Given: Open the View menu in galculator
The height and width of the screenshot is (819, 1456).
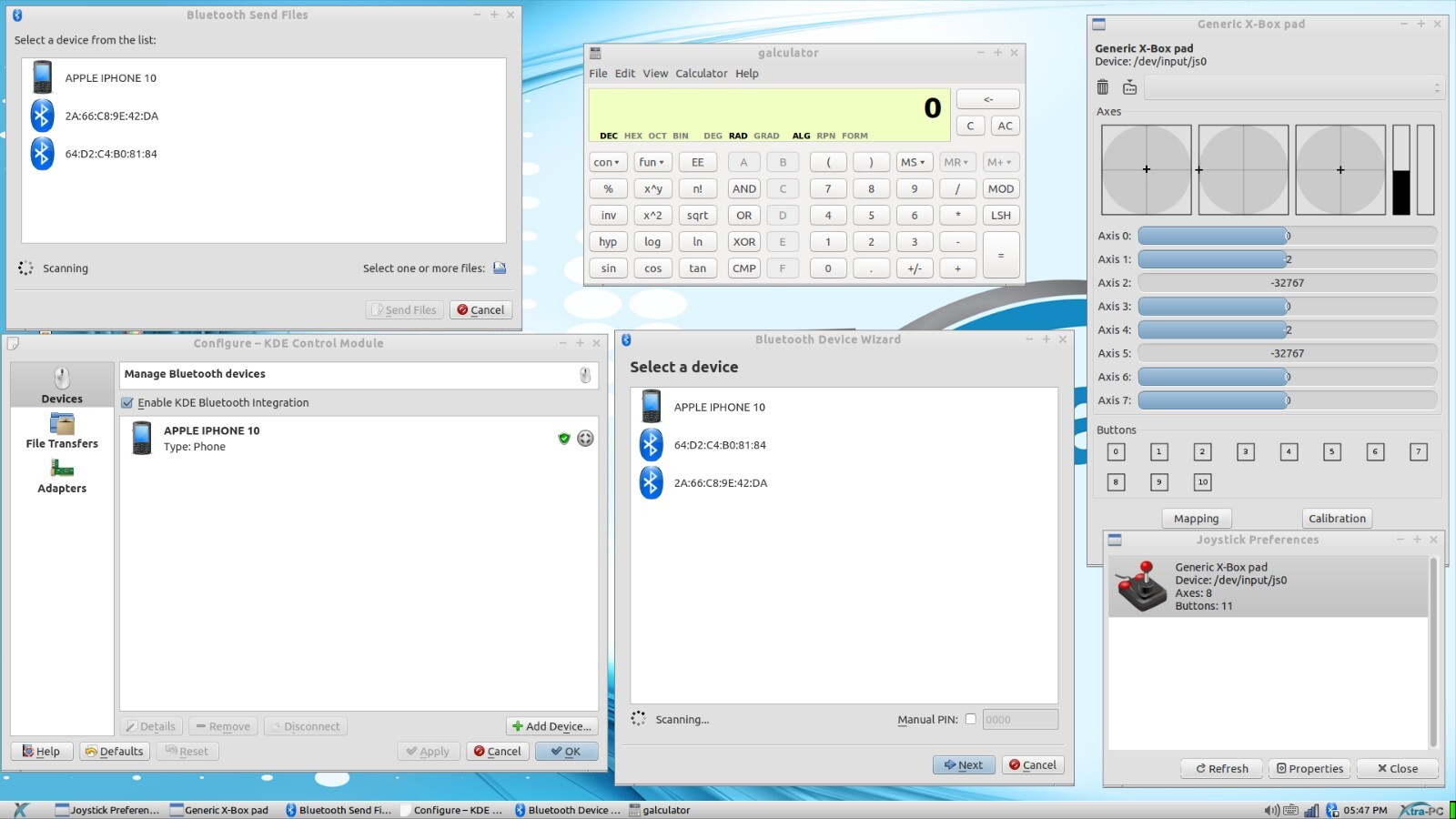Looking at the screenshot, I should point(655,74).
